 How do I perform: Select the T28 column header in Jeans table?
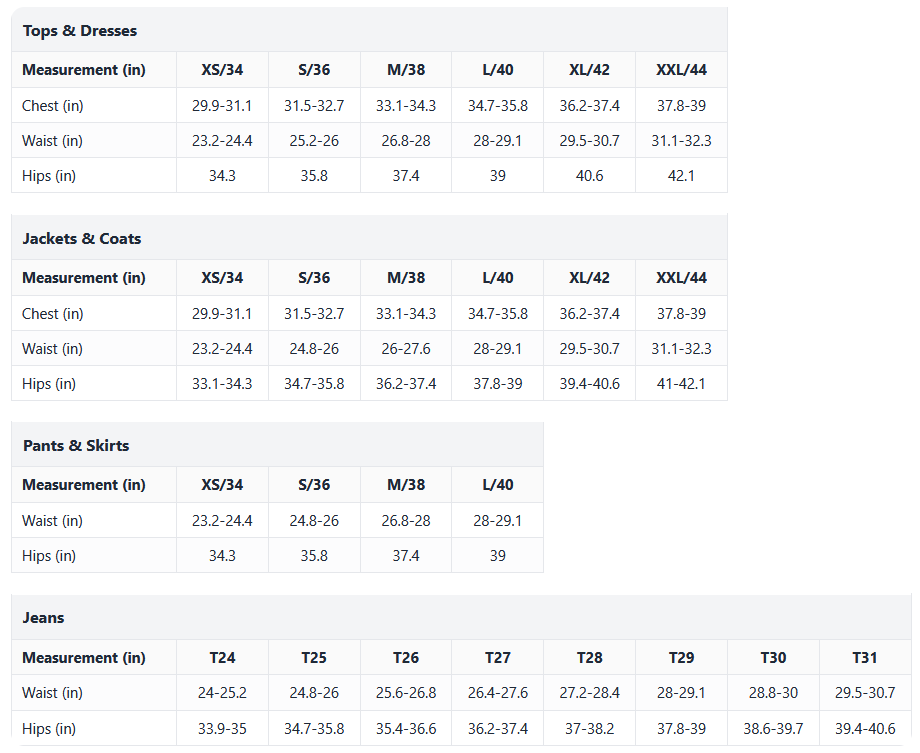pos(589,657)
